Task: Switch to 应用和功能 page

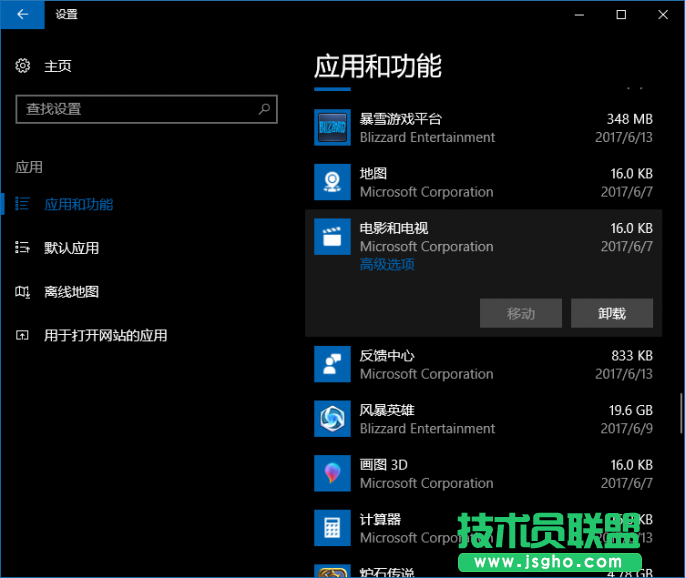Action: pos(79,204)
